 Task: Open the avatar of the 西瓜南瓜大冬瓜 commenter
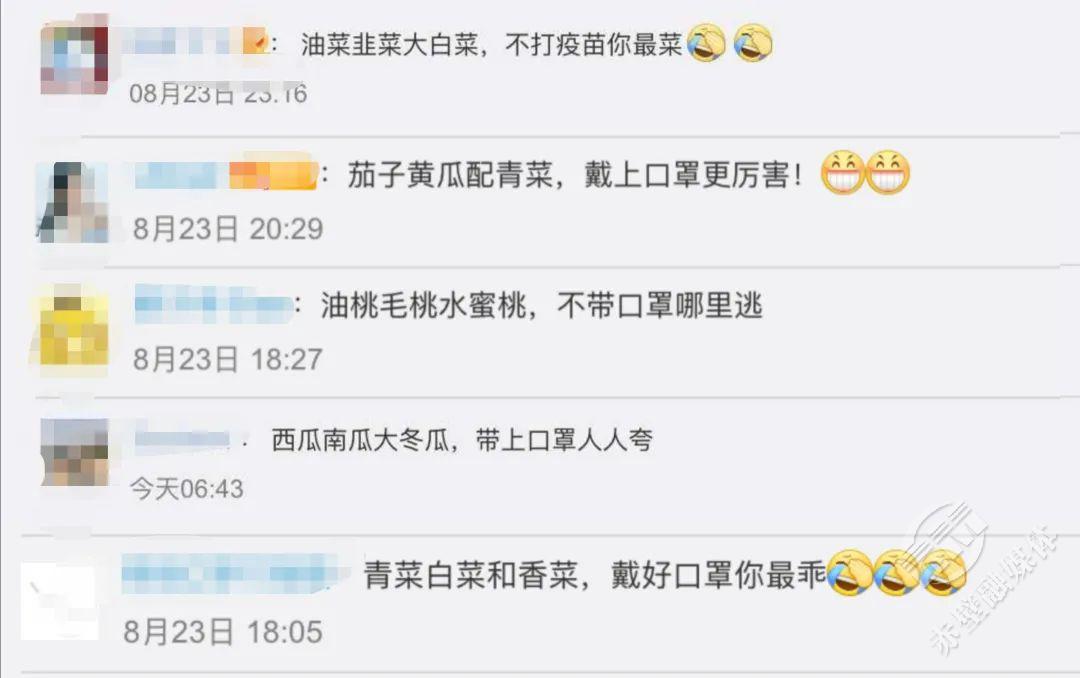(x=74, y=452)
